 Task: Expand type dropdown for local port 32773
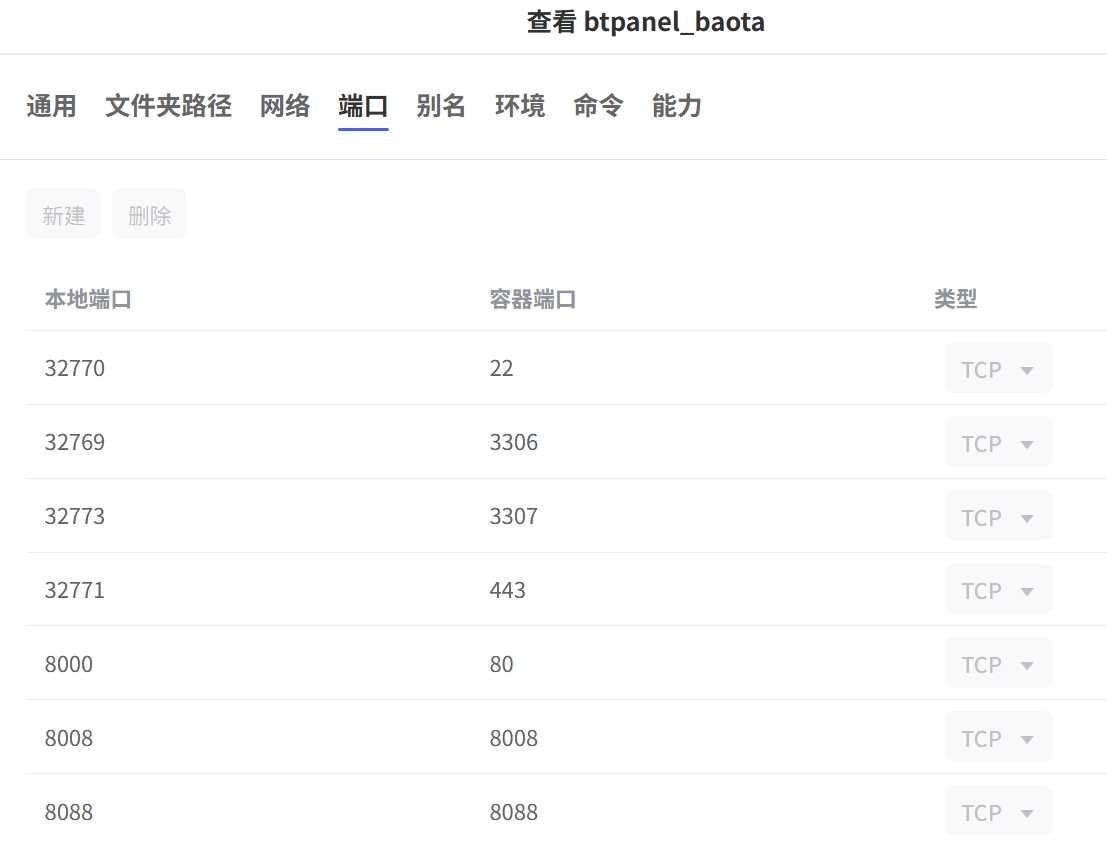[x=998, y=517]
